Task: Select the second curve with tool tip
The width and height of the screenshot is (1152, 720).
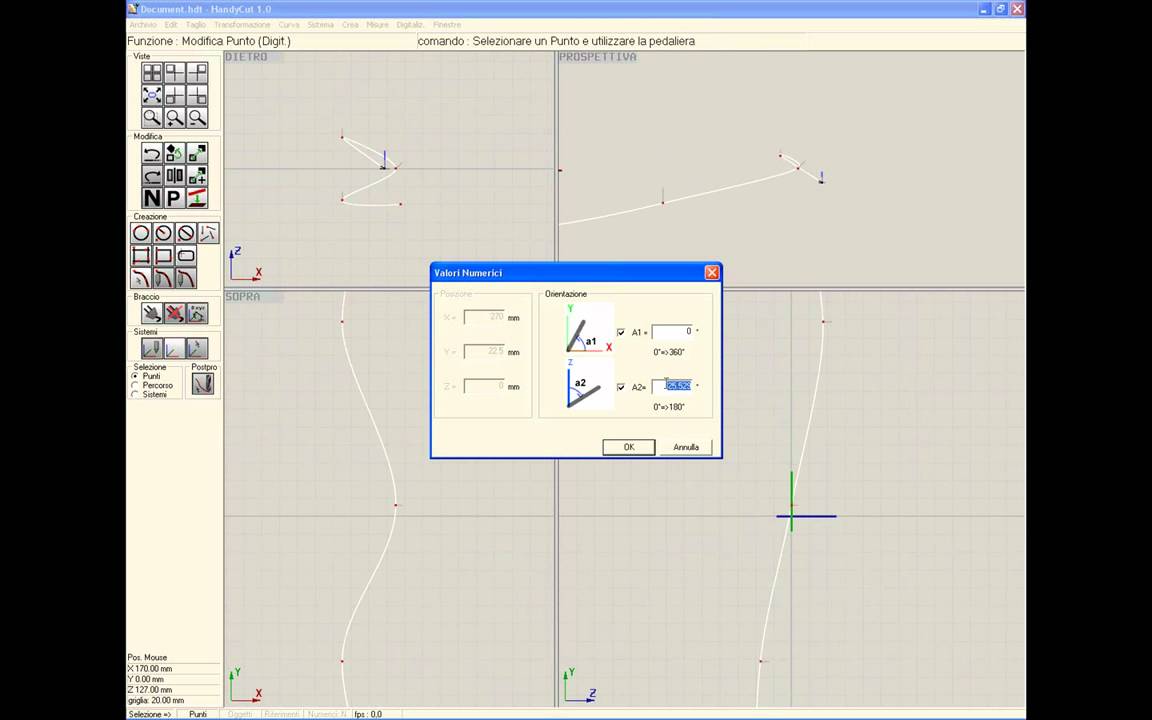Action: point(164,278)
